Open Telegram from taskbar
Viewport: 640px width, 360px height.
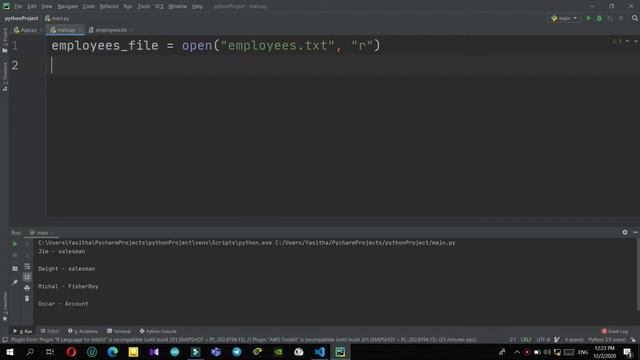coord(237,352)
